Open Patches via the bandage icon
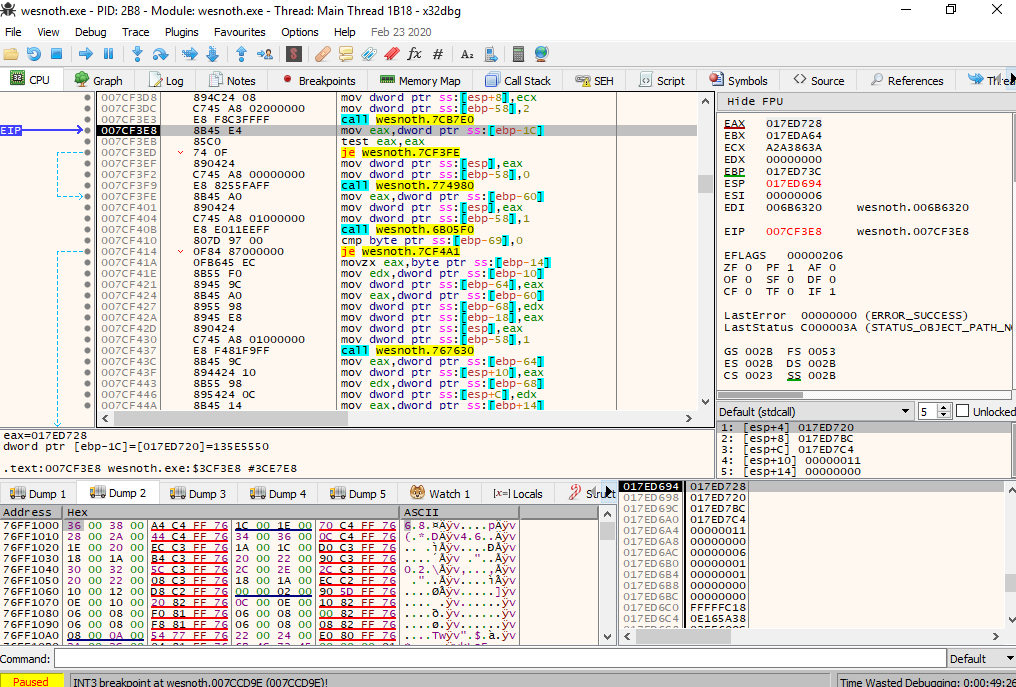Screen dimensions: 1016x687 point(323,54)
